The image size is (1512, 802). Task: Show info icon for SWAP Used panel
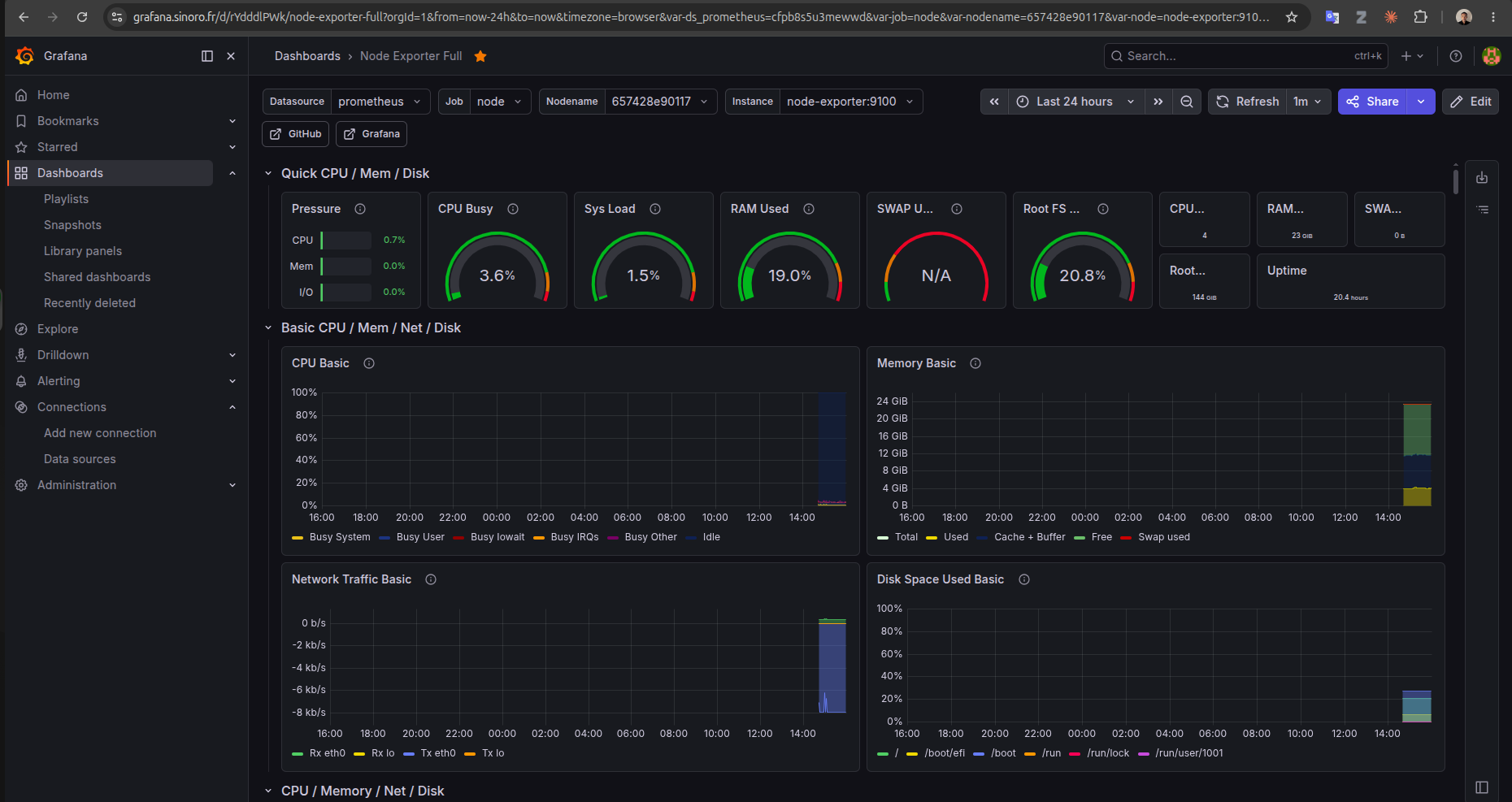pos(957,209)
